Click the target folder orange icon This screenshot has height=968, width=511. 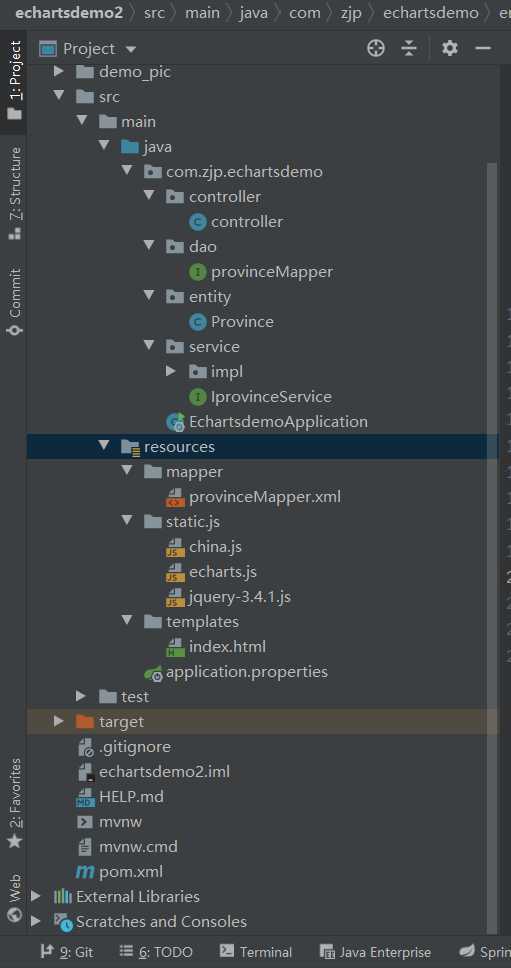(85, 721)
